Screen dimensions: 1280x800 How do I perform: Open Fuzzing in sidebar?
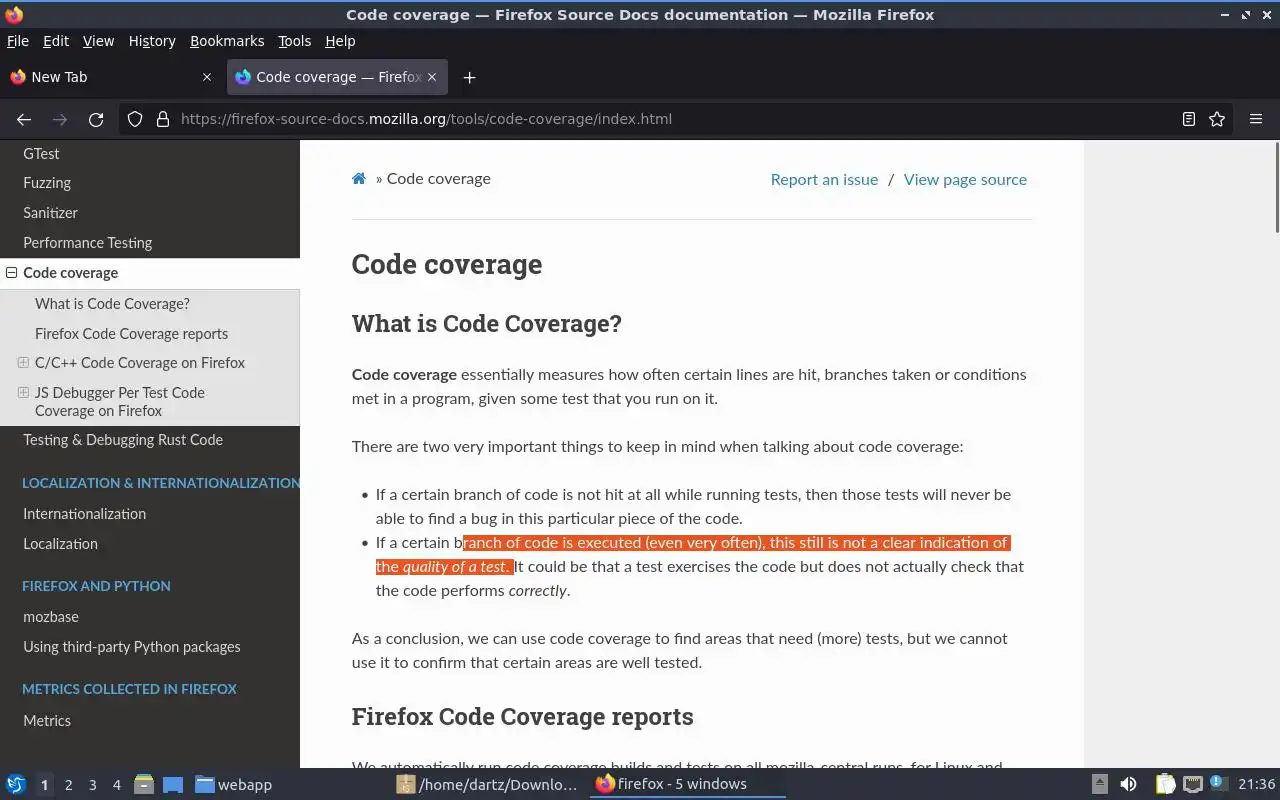[x=47, y=183]
